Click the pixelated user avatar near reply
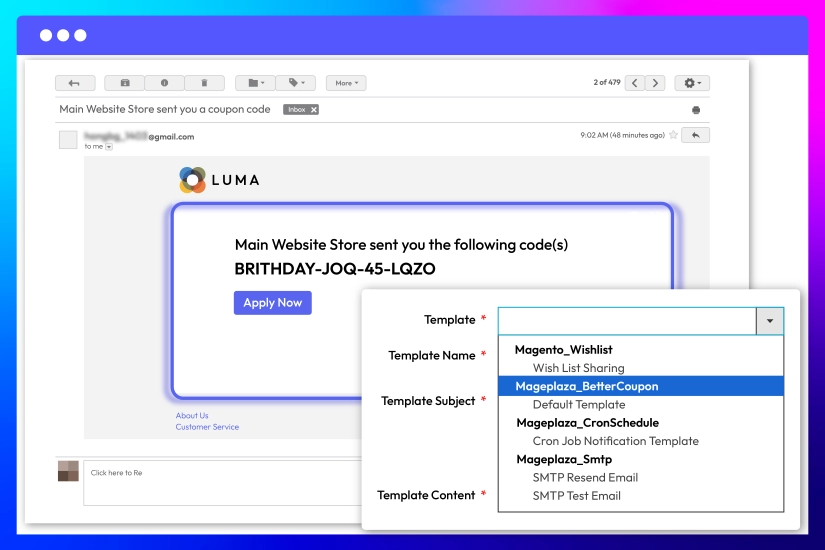This screenshot has height=550, width=825. pos(68,471)
